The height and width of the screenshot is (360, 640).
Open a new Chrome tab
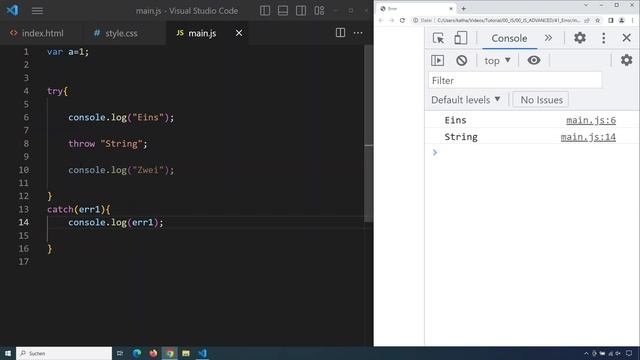pos(463,8)
